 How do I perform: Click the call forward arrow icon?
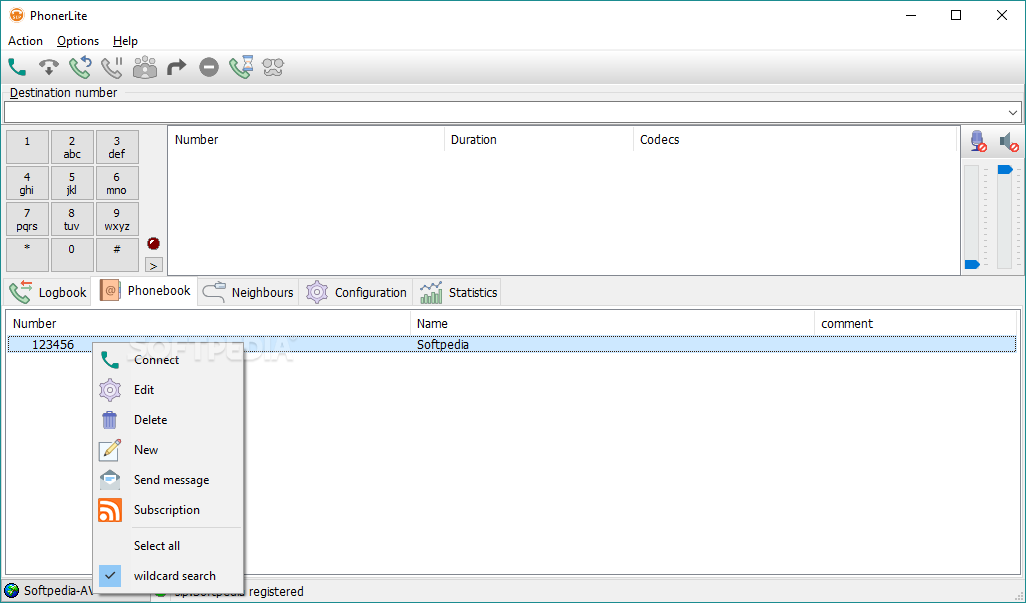coord(176,67)
